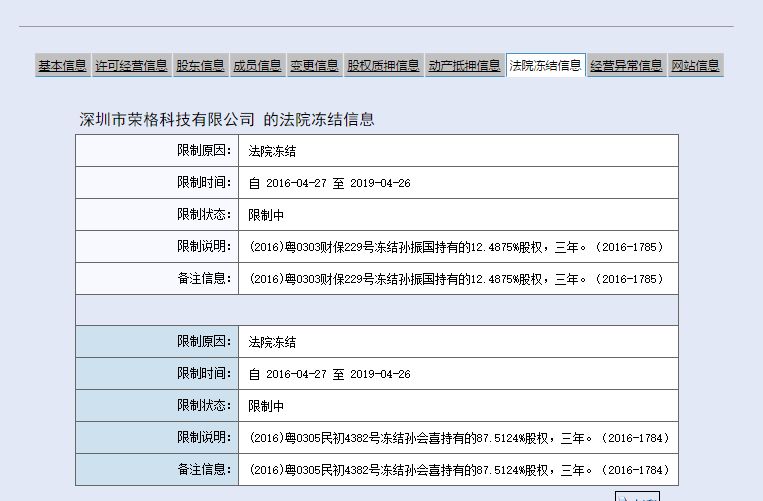Select the 动产抵押信息 tab
The height and width of the screenshot is (501, 763).
pyautogui.click(x=464, y=66)
